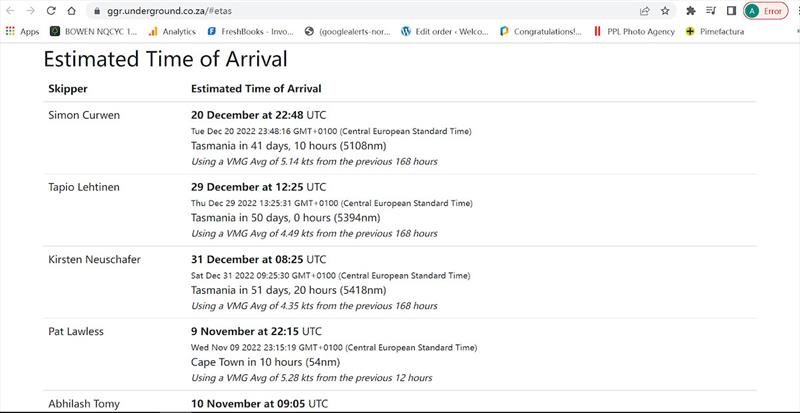
Task: Open the Extensions puzzle icon
Action: [x=691, y=11]
